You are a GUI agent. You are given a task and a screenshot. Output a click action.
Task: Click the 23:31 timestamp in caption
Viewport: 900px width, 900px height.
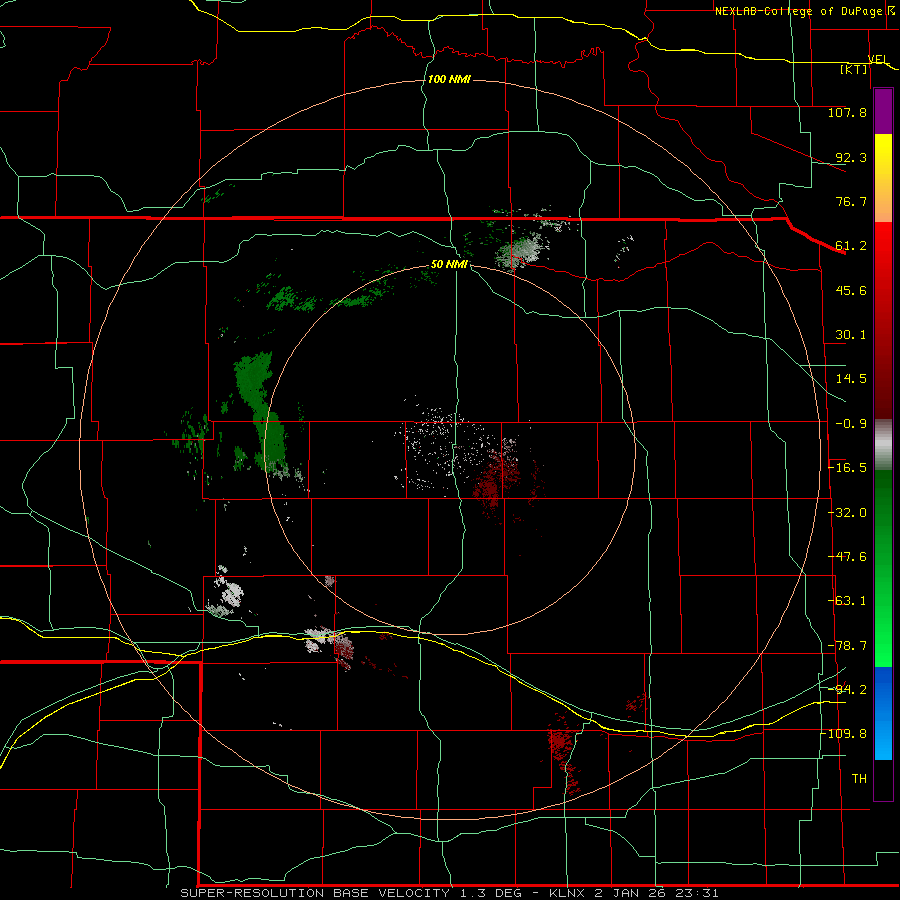(699, 893)
